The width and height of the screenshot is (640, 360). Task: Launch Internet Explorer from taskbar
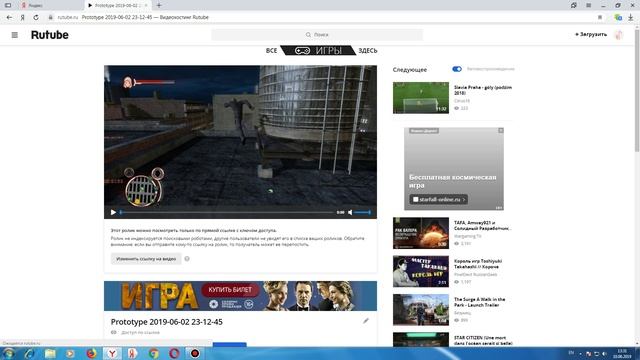point(29,353)
